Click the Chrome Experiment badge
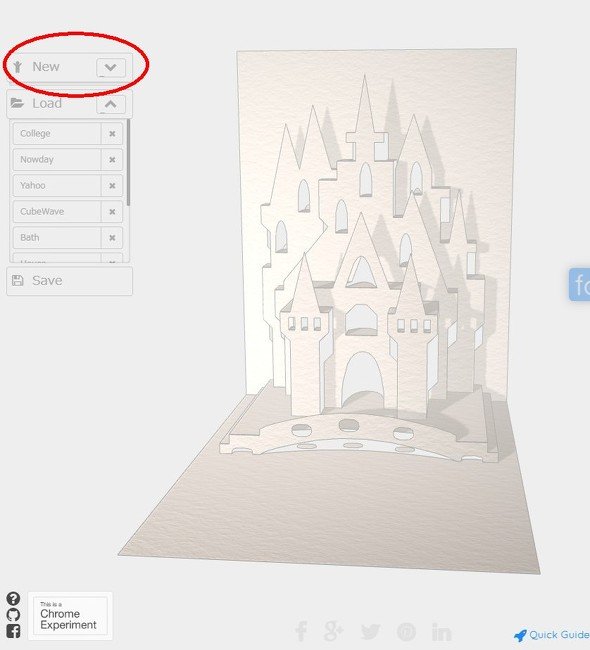Screen dimensions: 590x650 click(x=70, y=616)
